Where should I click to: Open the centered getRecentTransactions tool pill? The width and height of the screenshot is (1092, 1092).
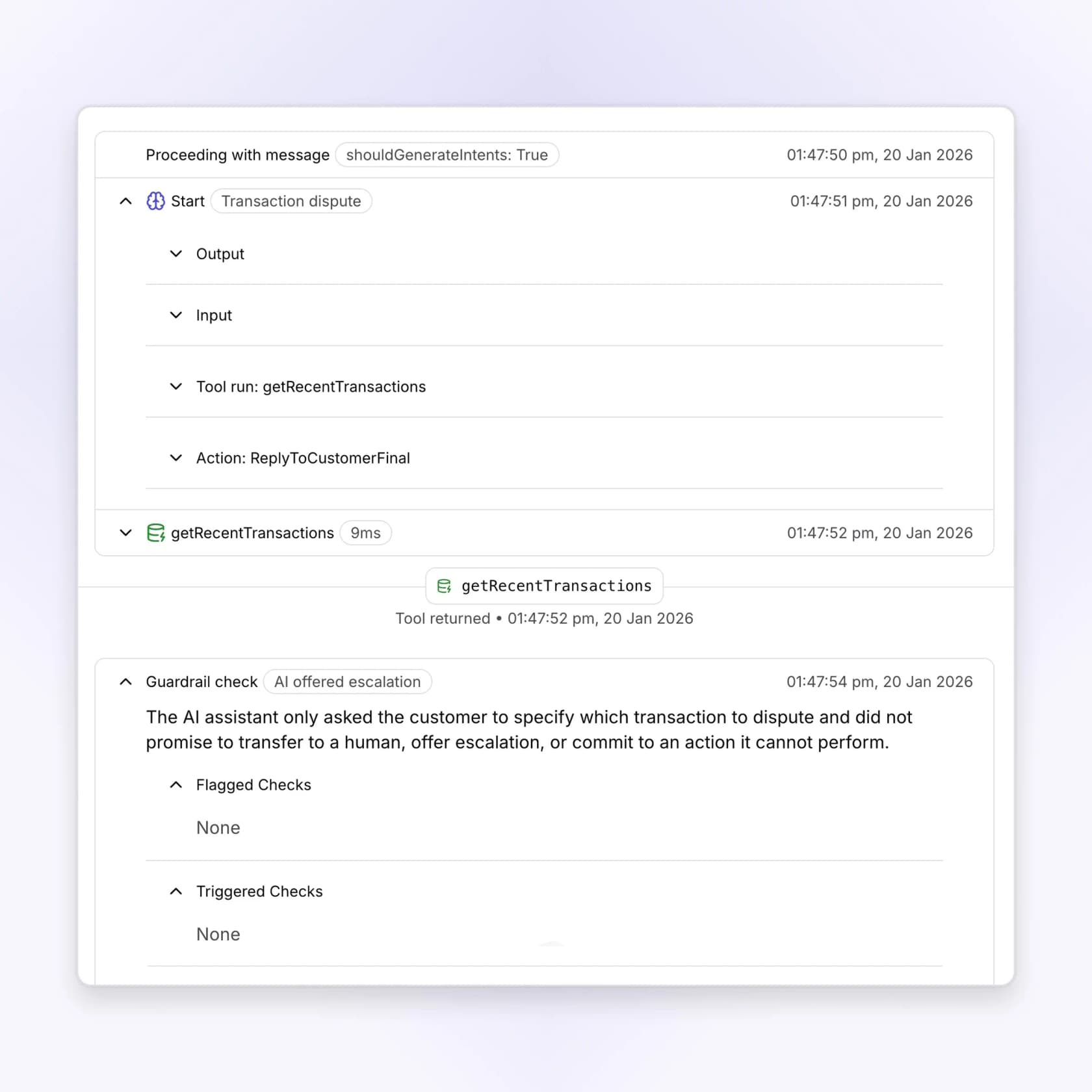pos(545,586)
